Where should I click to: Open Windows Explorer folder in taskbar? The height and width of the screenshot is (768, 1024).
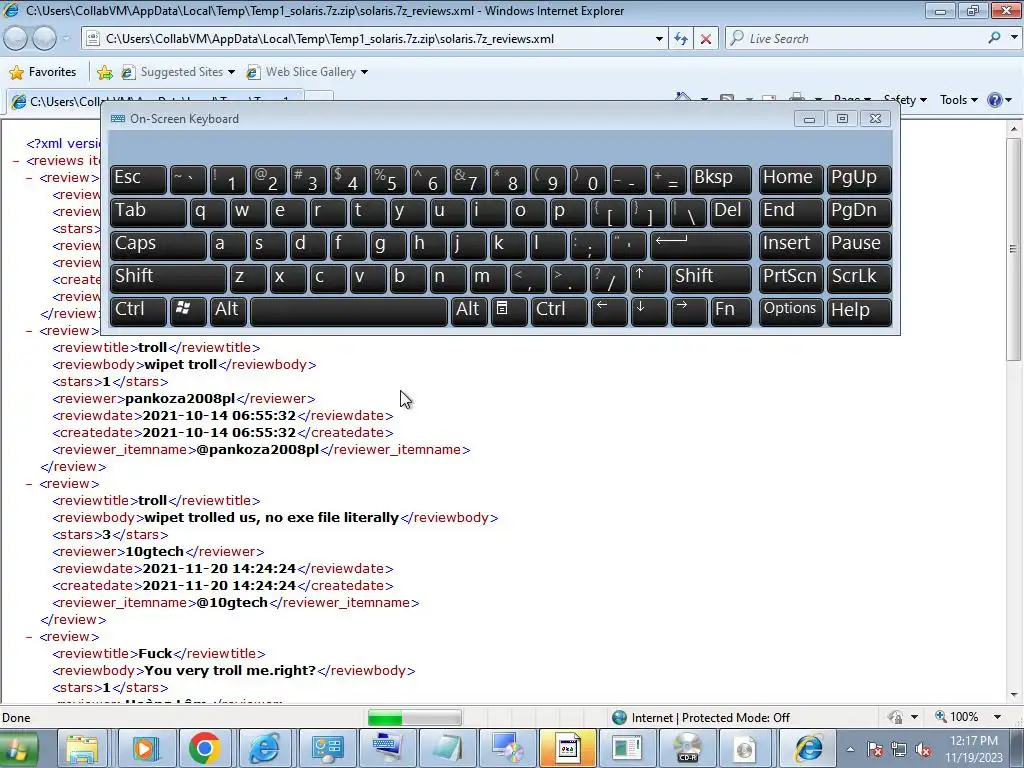(x=83, y=748)
